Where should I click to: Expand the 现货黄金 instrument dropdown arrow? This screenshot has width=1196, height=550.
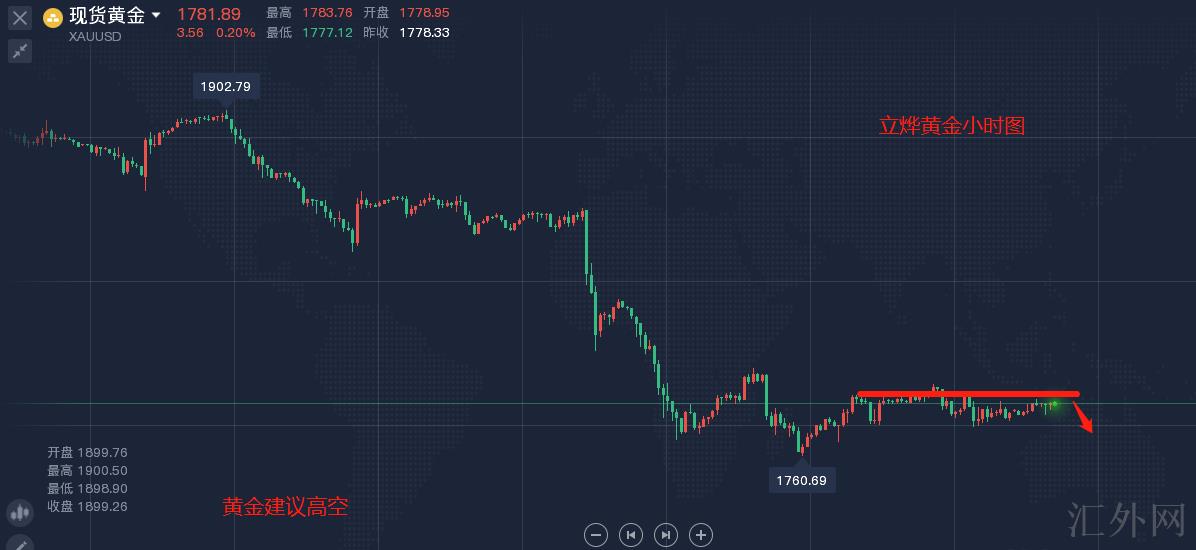coord(156,16)
